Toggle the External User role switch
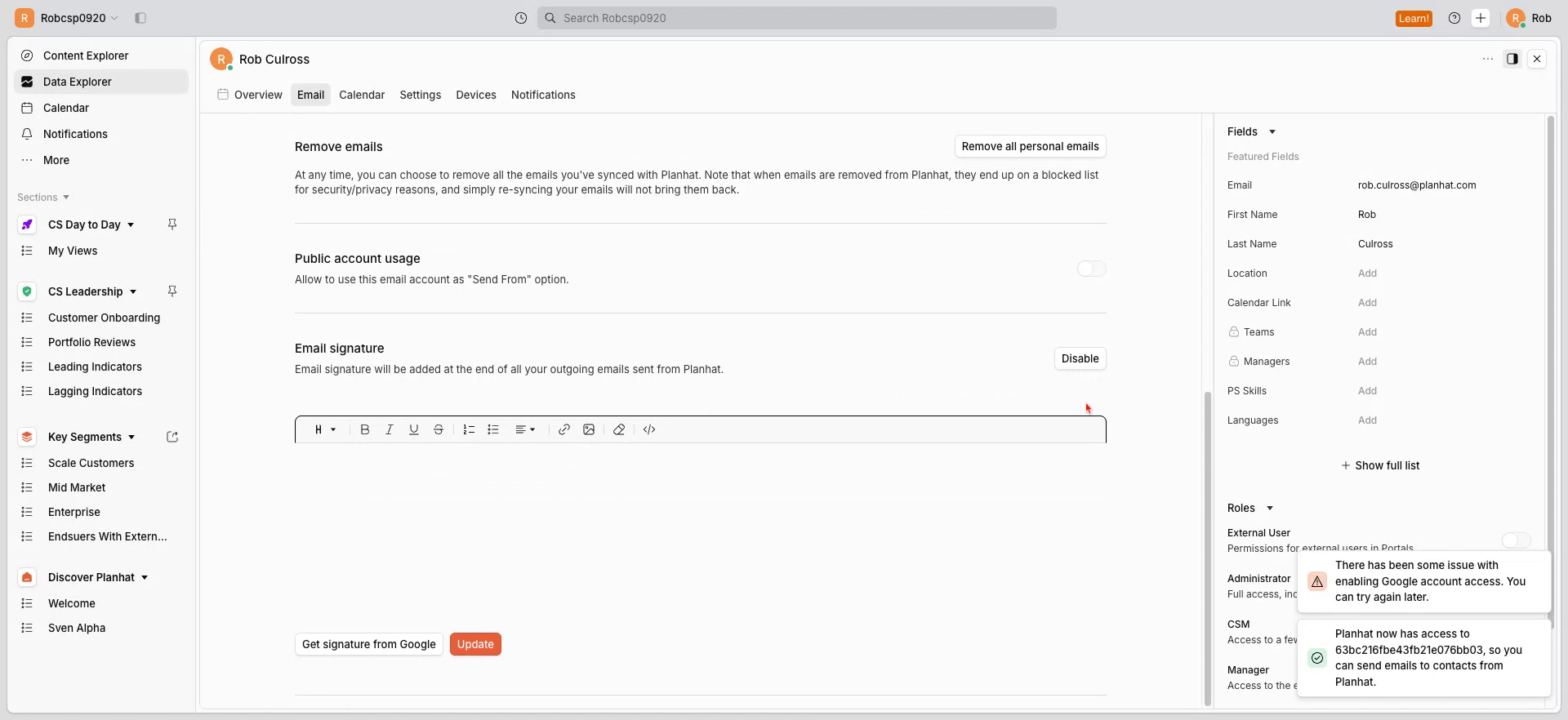Viewport: 1568px width, 720px height. coord(1517,540)
